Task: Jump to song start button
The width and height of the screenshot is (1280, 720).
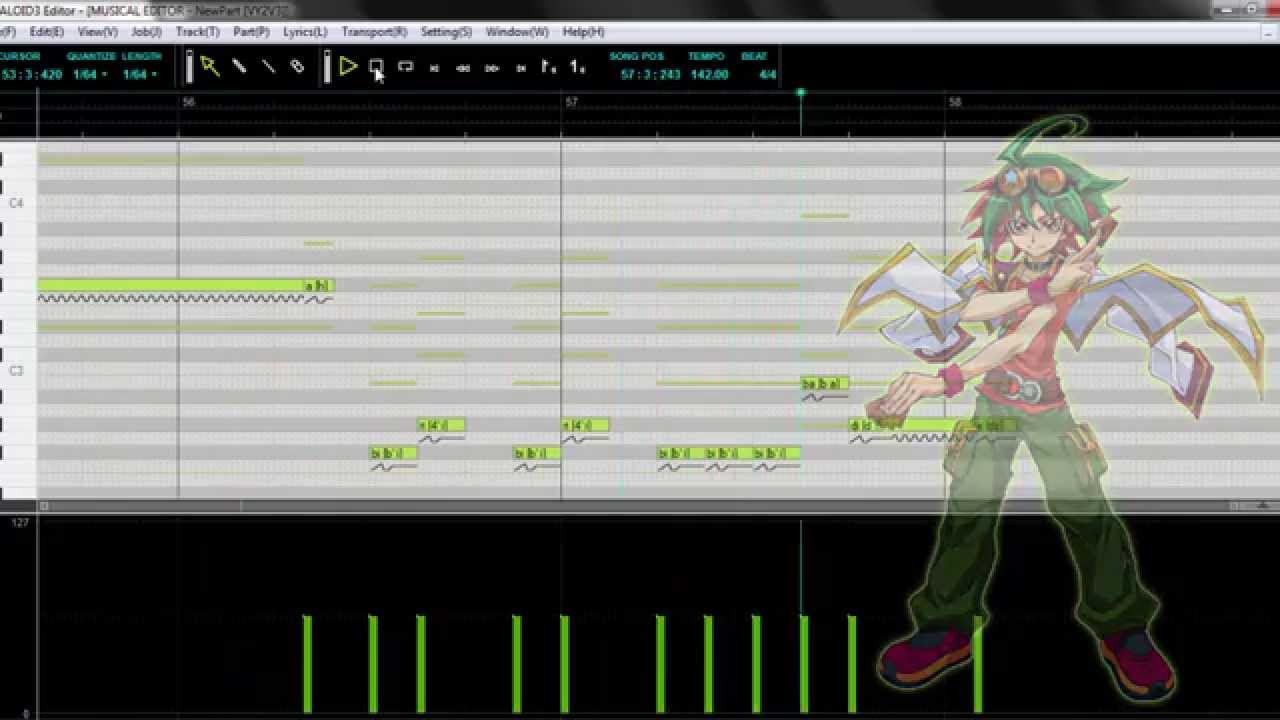Action: (x=434, y=68)
